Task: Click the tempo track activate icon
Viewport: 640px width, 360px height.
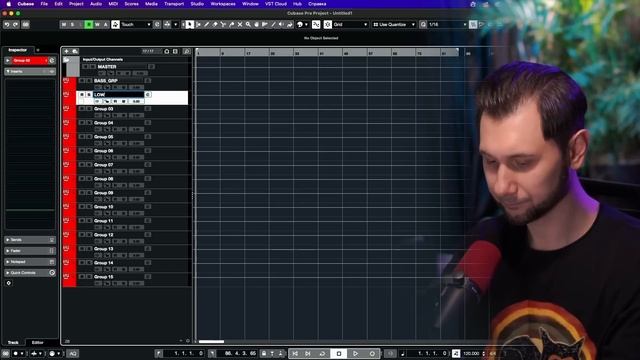Action: point(456,353)
